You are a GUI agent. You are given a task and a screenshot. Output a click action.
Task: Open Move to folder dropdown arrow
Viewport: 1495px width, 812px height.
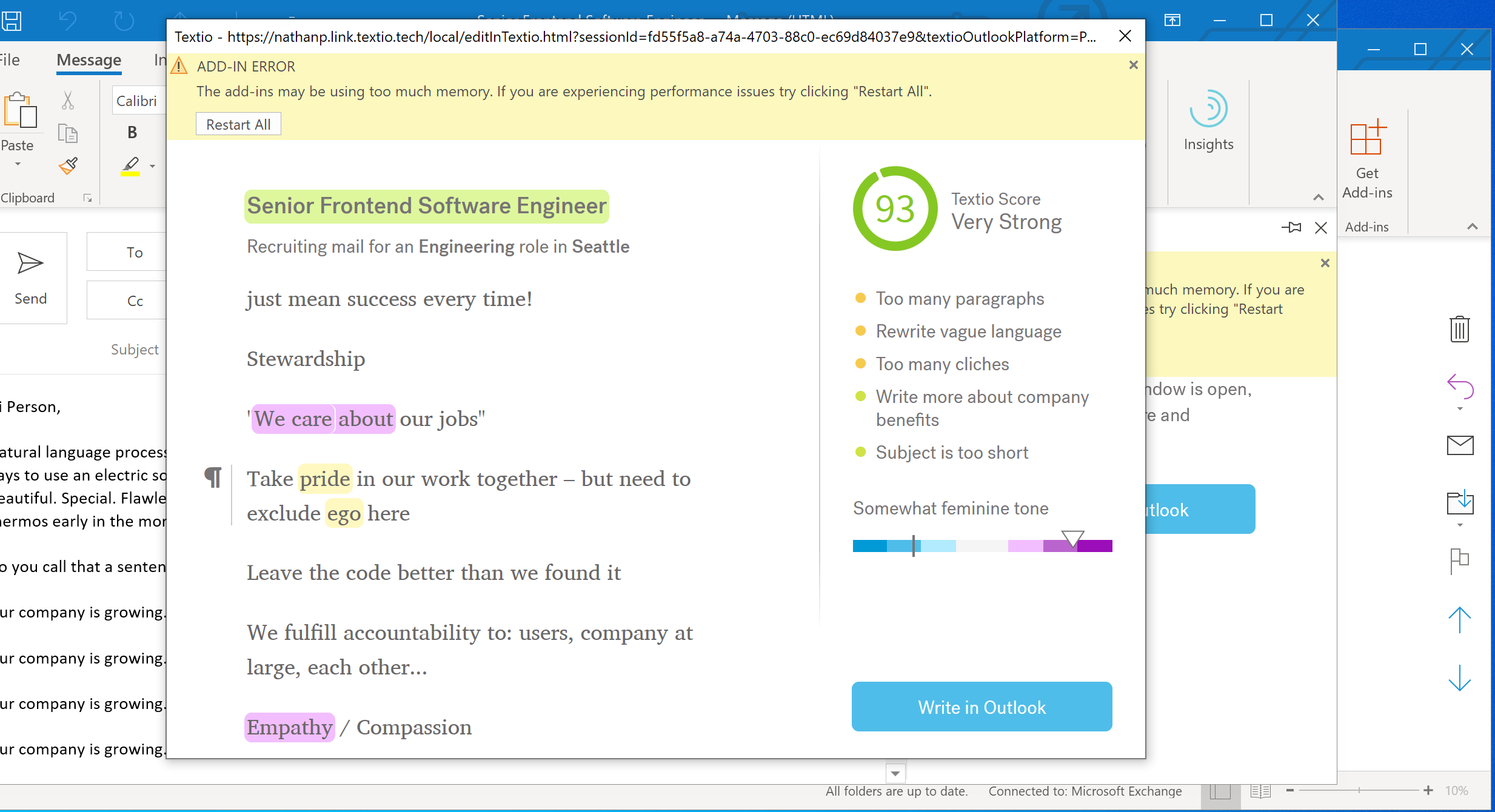1460,525
